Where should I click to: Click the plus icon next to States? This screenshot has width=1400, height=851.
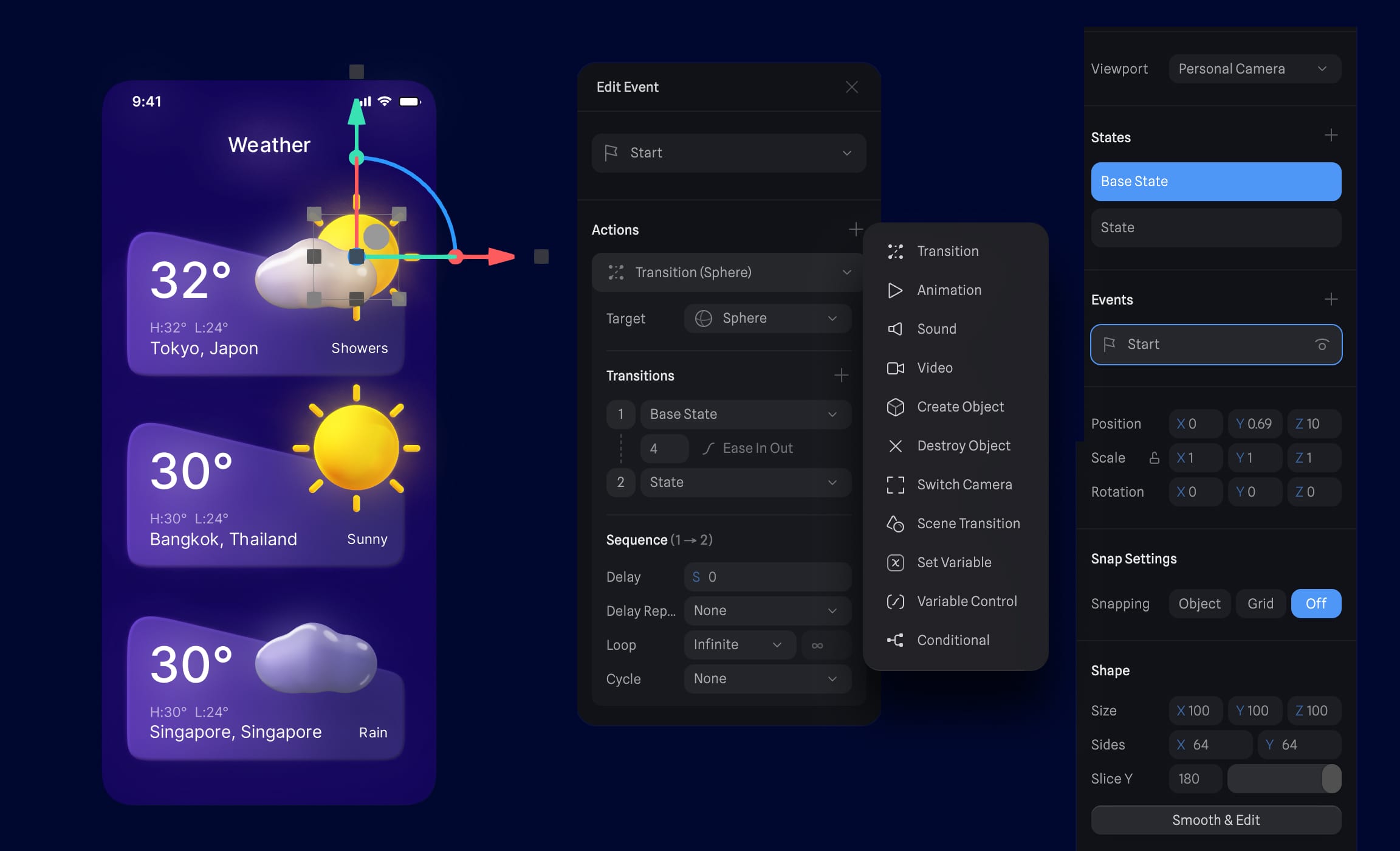(1331, 136)
